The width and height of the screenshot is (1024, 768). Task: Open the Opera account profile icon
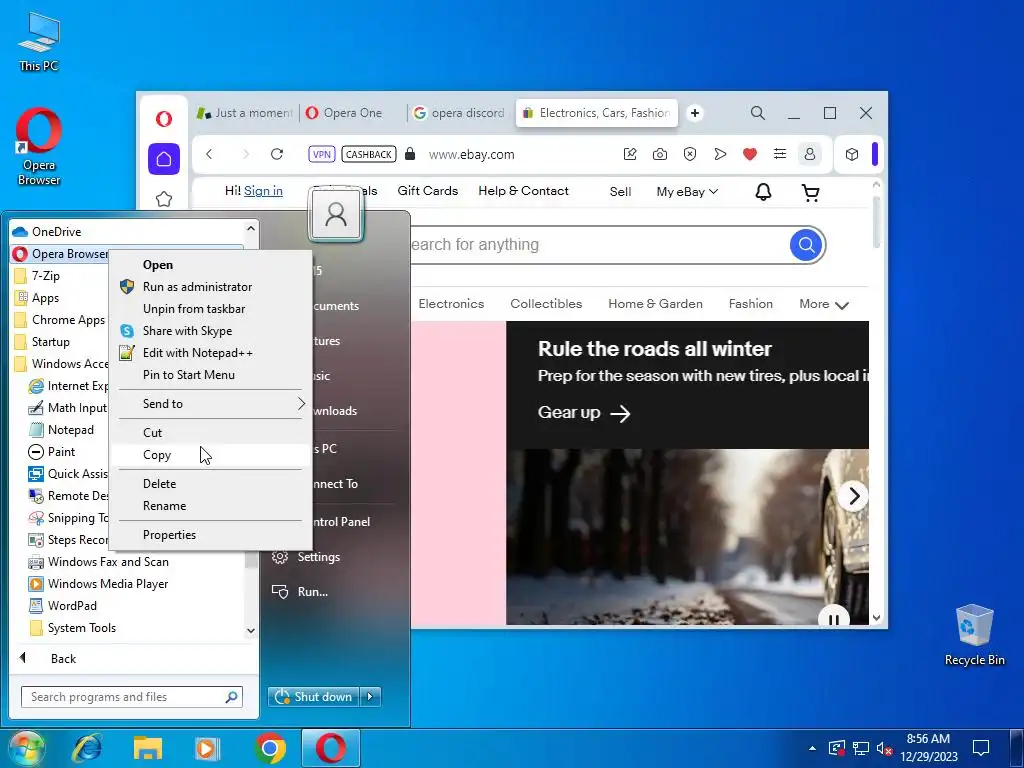click(x=810, y=154)
